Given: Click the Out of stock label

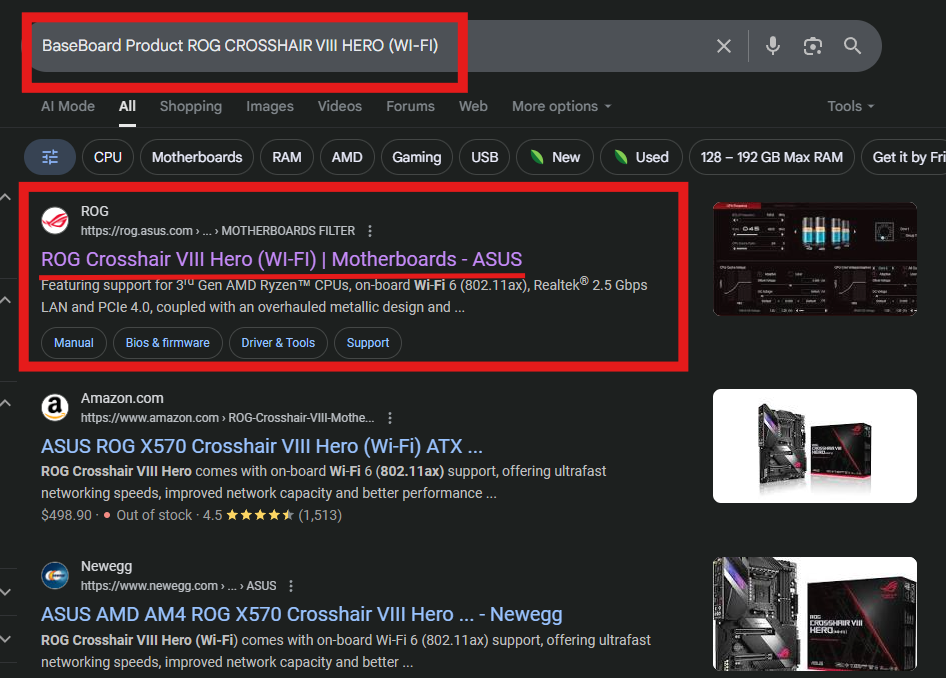Looking at the screenshot, I should pyautogui.click(x=154, y=515).
